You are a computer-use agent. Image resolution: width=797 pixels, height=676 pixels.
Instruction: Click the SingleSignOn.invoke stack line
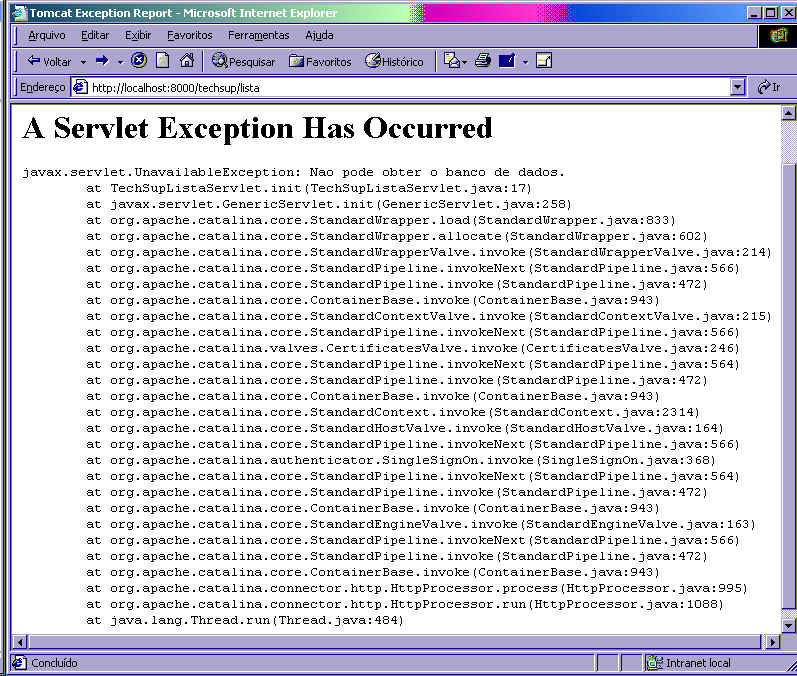coord(401,460)
